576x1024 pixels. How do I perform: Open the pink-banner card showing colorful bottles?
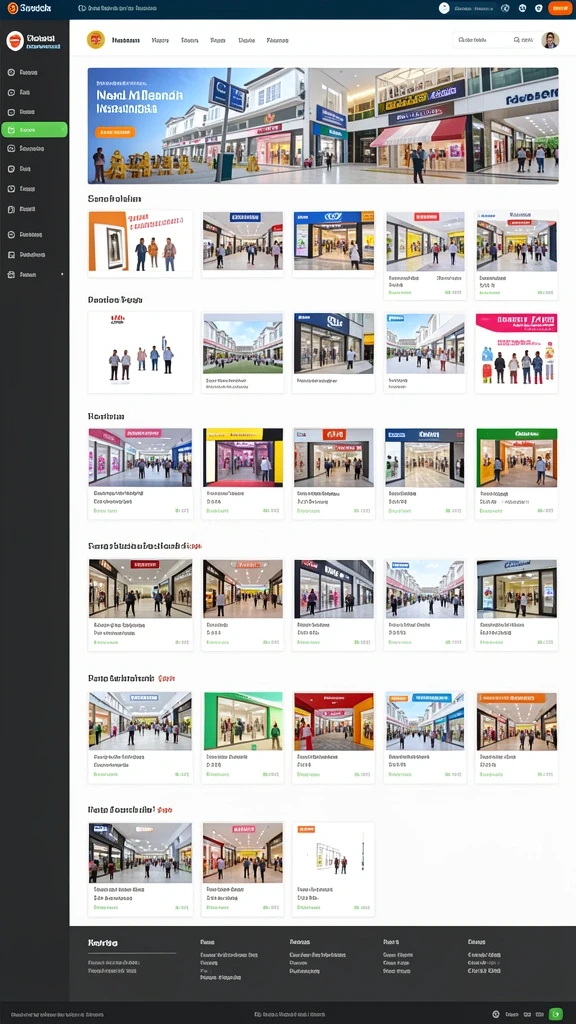(516, 352)
